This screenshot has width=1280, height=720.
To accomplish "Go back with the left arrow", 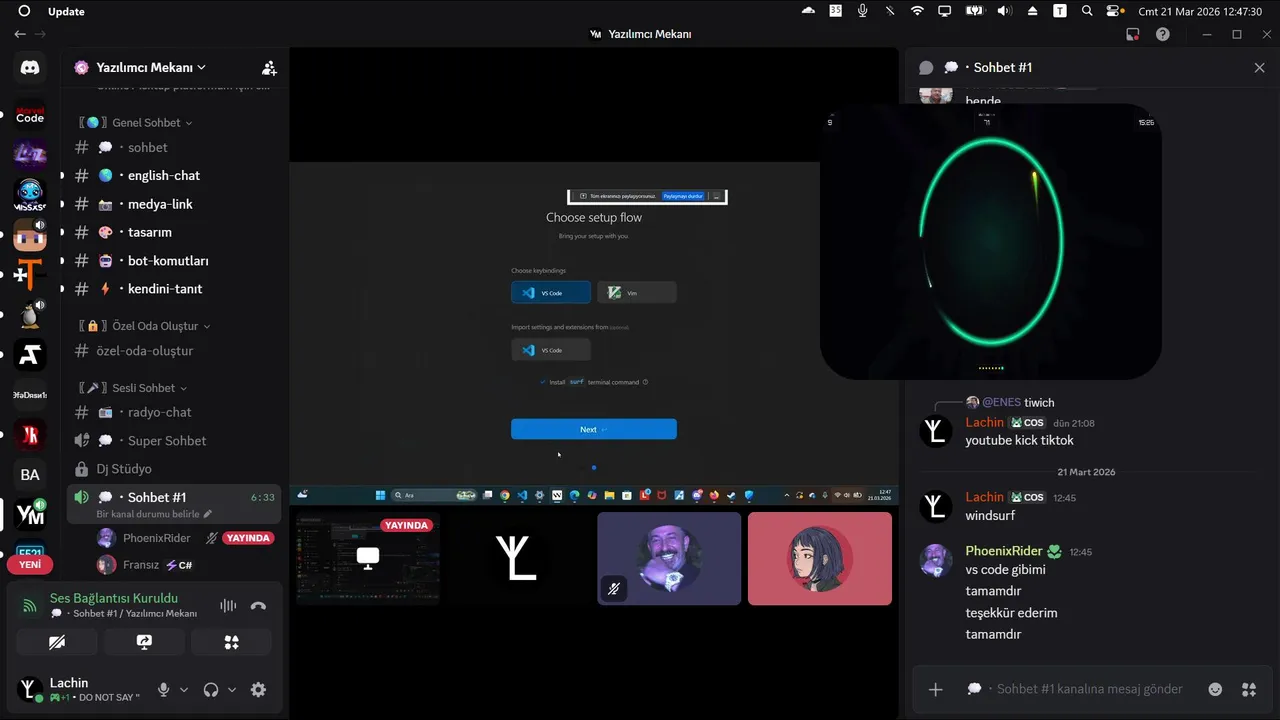I will point(20,34).
